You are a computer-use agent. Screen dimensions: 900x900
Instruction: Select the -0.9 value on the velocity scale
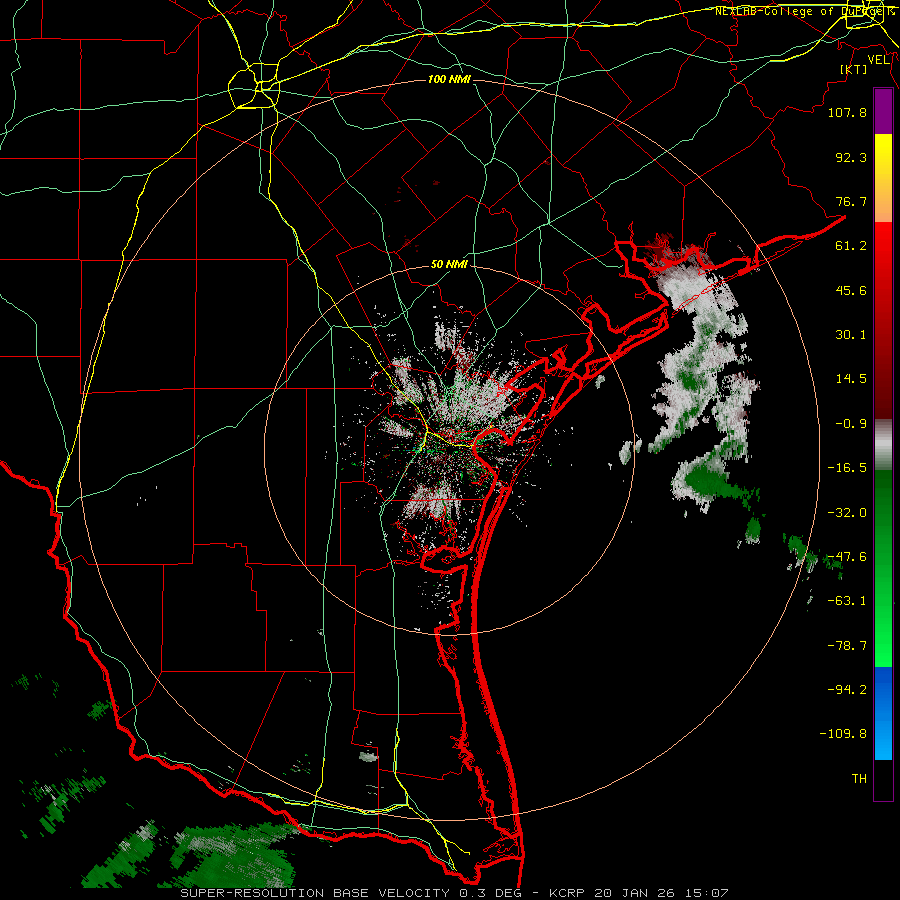(851, 424)
